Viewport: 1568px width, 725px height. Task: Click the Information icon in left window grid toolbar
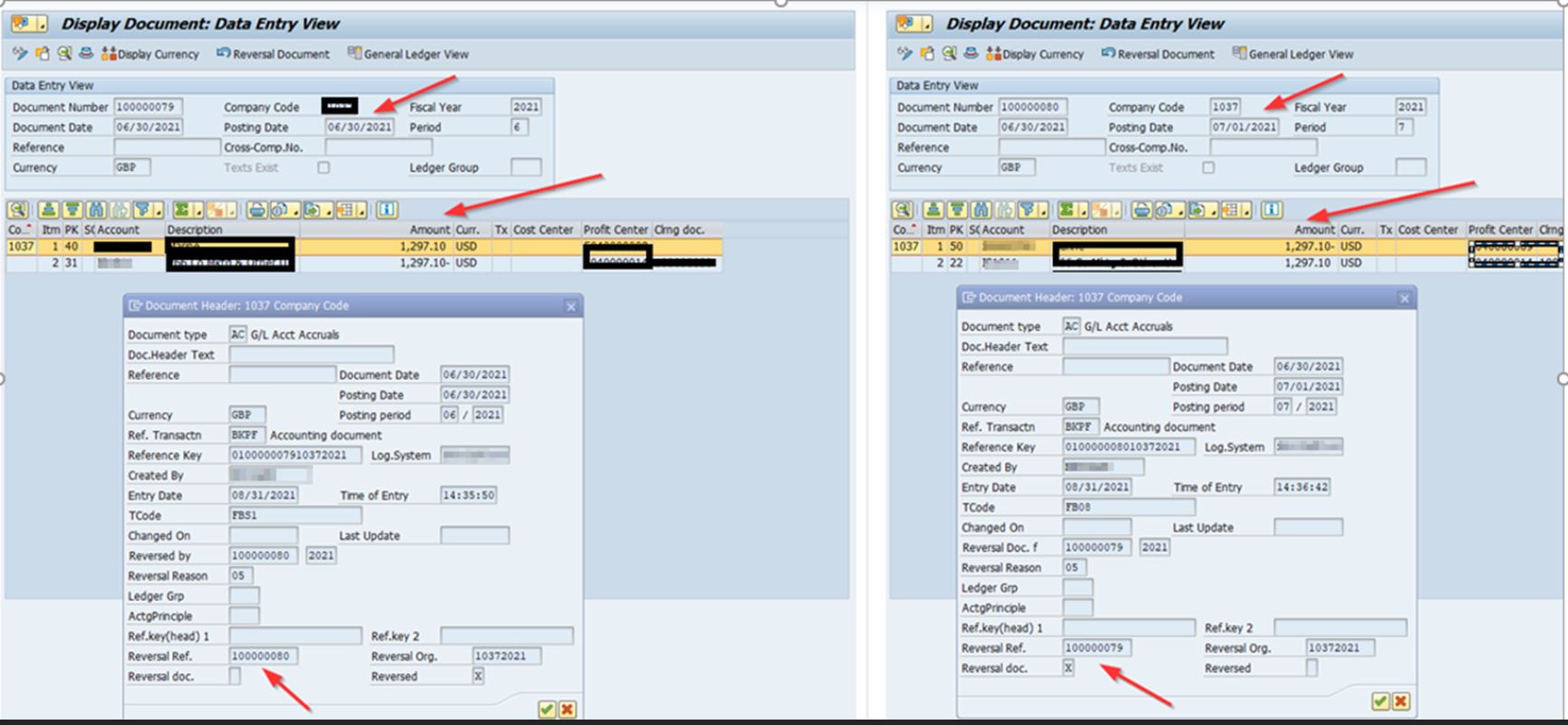pos(387,210)
